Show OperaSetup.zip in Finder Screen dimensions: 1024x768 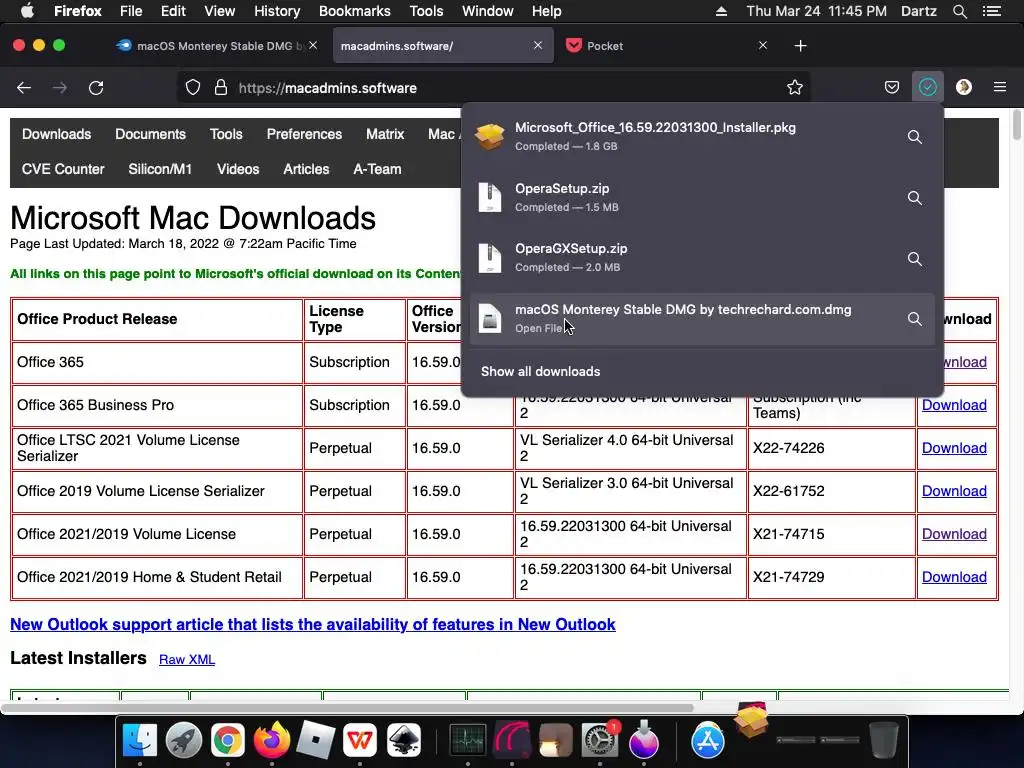[914, 198]
